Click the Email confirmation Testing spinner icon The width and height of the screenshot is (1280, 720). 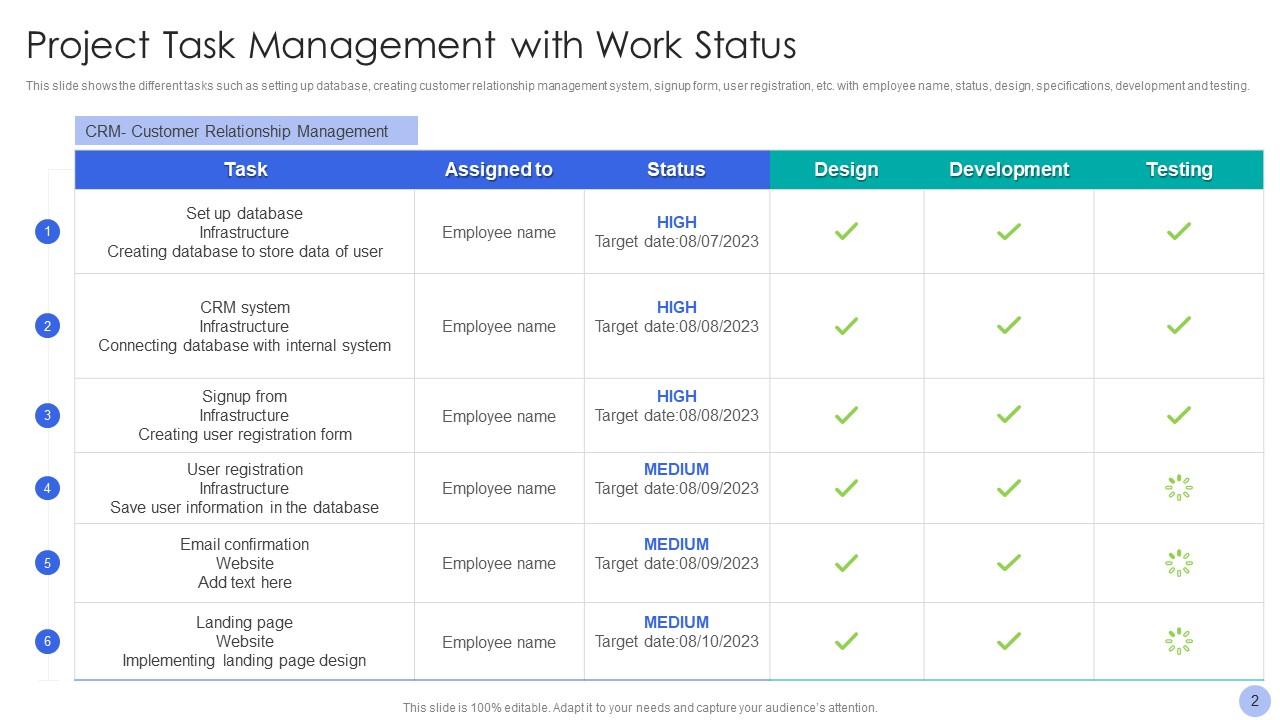[1178, 563]
